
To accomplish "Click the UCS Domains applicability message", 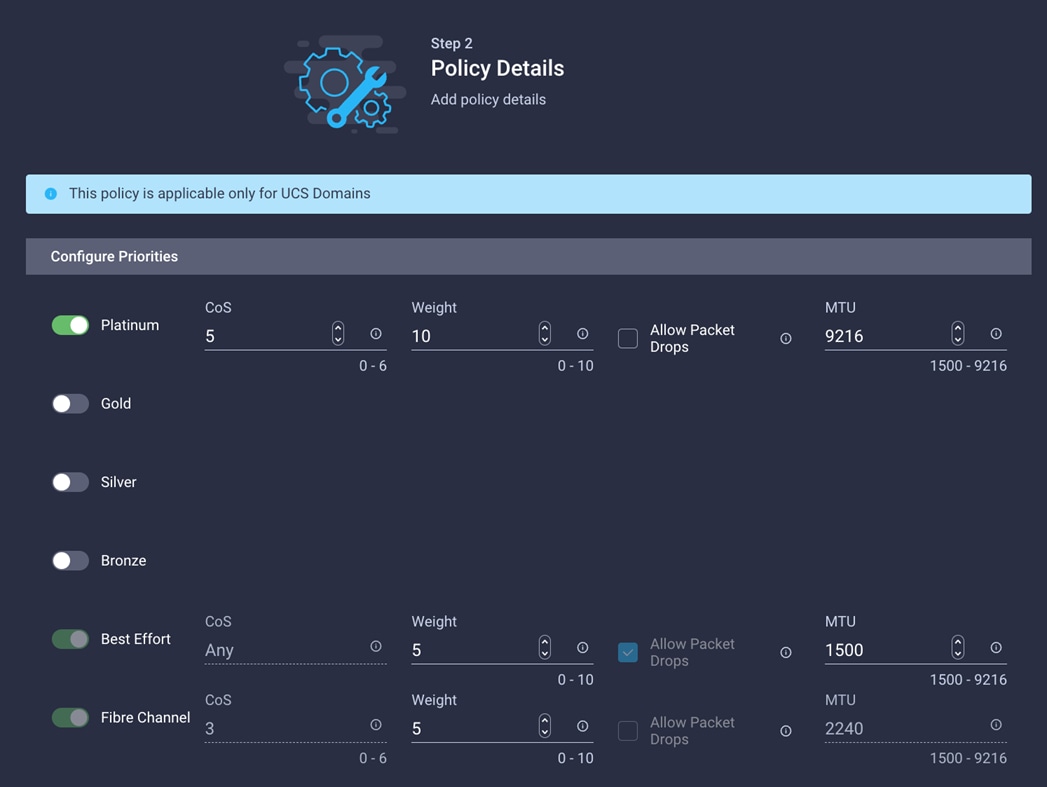I will tap(220, 194).
